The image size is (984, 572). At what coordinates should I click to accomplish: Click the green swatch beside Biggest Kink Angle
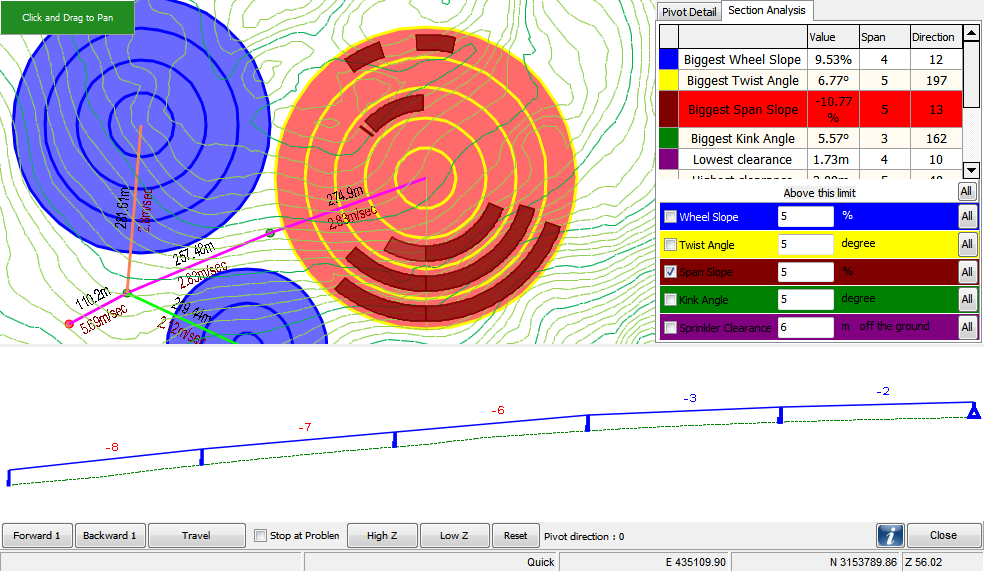coord(667,138)
